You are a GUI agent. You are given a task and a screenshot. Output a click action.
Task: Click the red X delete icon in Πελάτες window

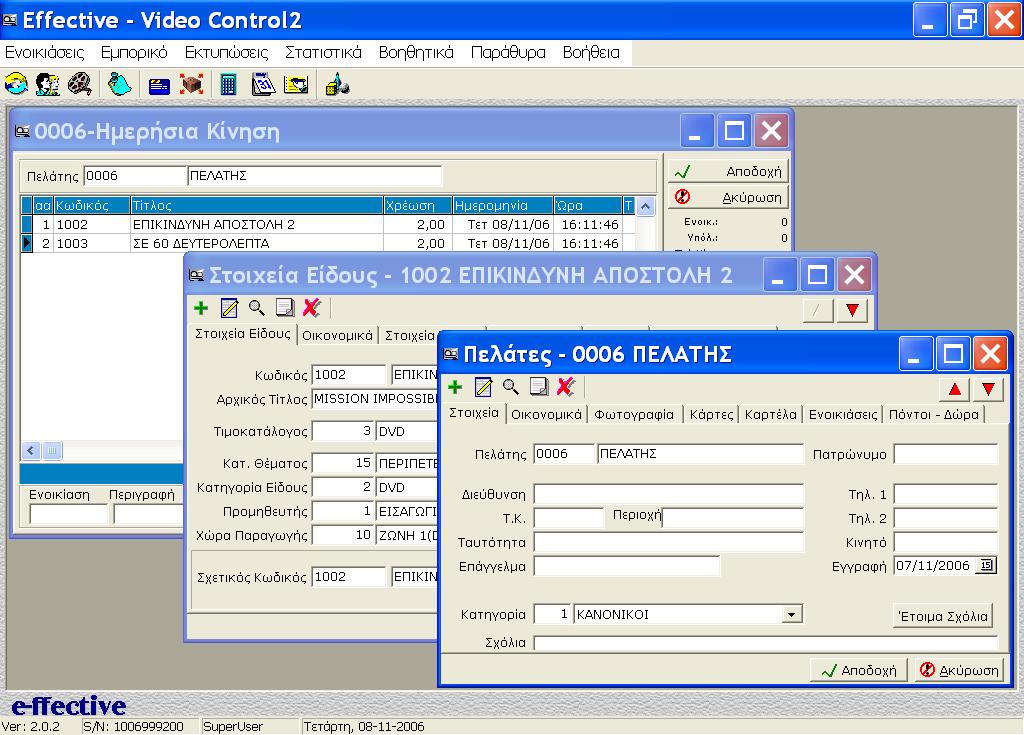pos(566,387)
